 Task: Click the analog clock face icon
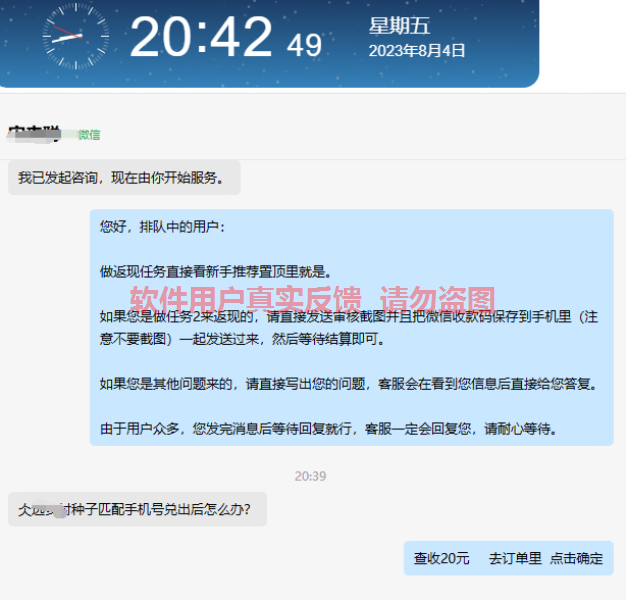[76, 36]
